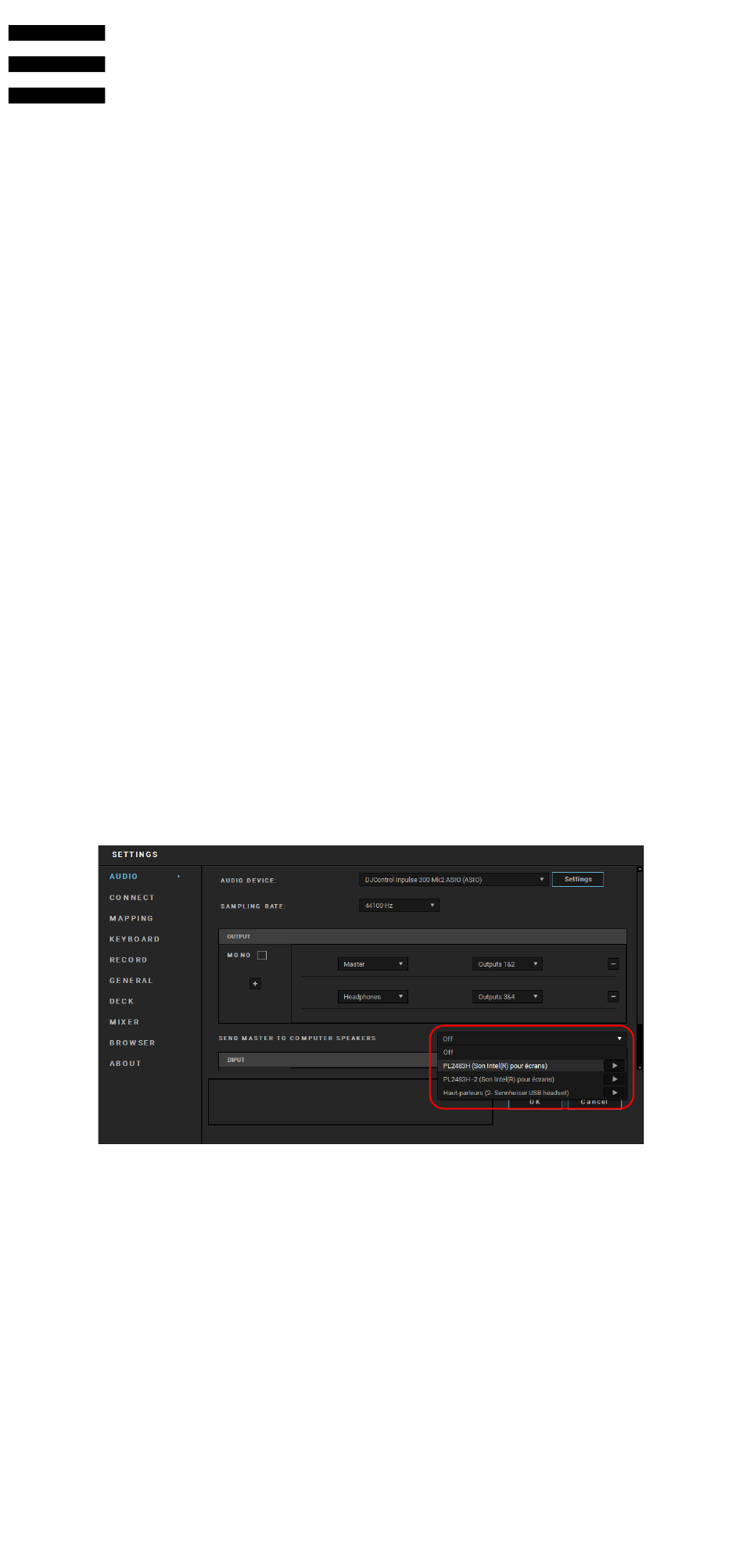Remove the Headphones output row
Screen dimensions: 743x1568
[x=613, y=996]
